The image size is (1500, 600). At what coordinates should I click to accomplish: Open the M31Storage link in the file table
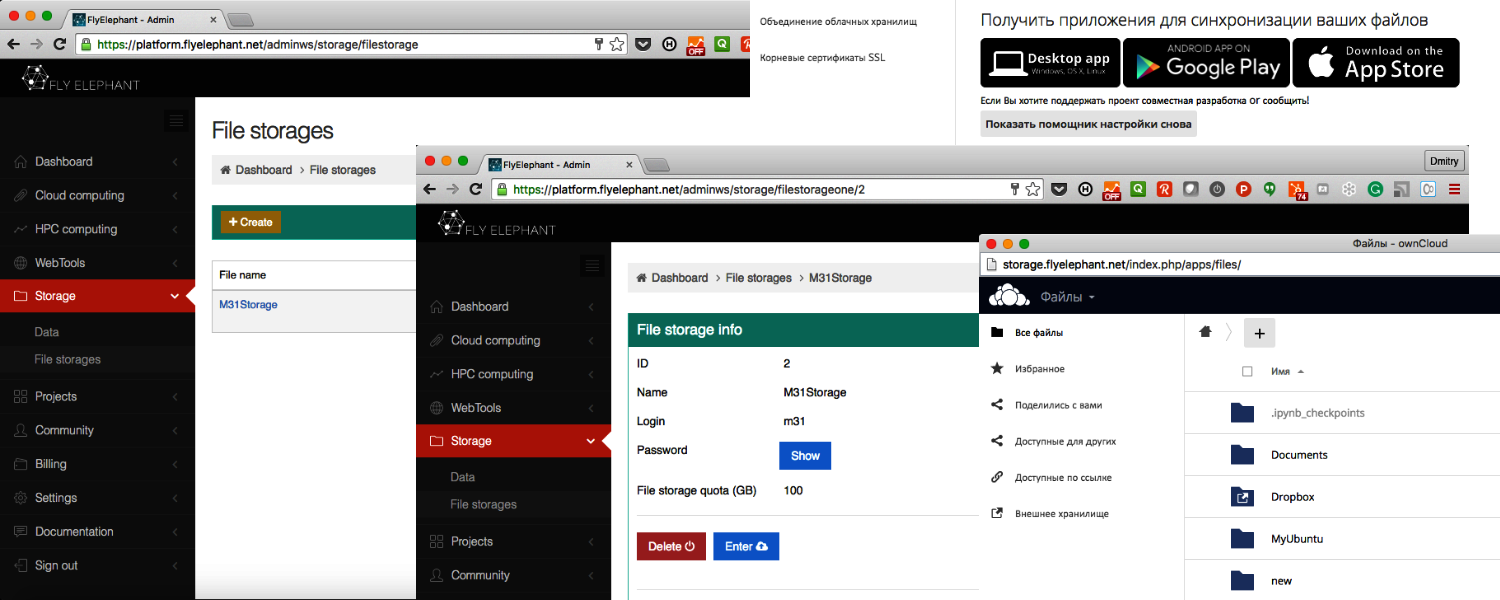(x=248, y=305)
